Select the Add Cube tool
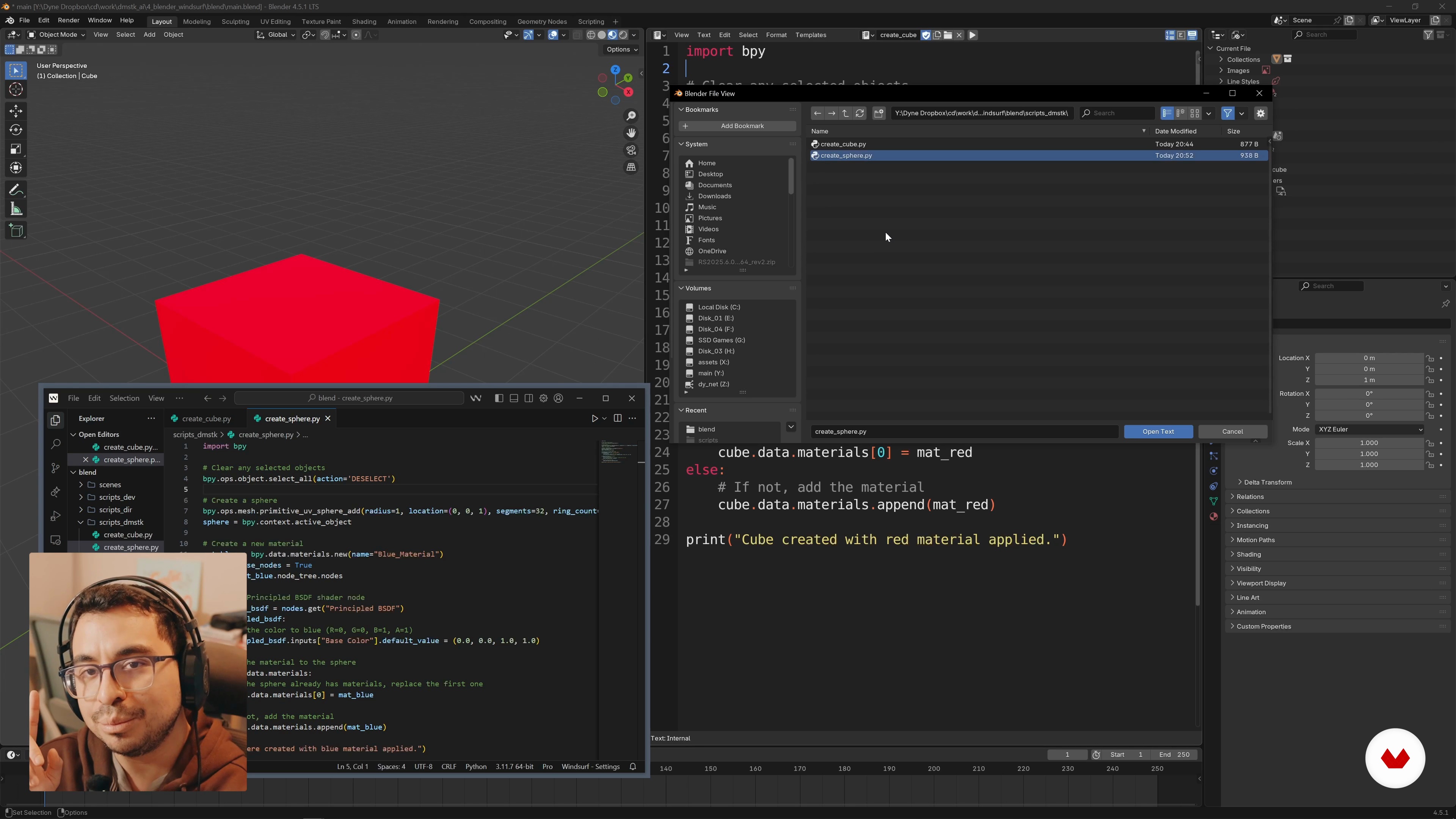The height and width of the screenshot is (819, 1456). [16, 231]
